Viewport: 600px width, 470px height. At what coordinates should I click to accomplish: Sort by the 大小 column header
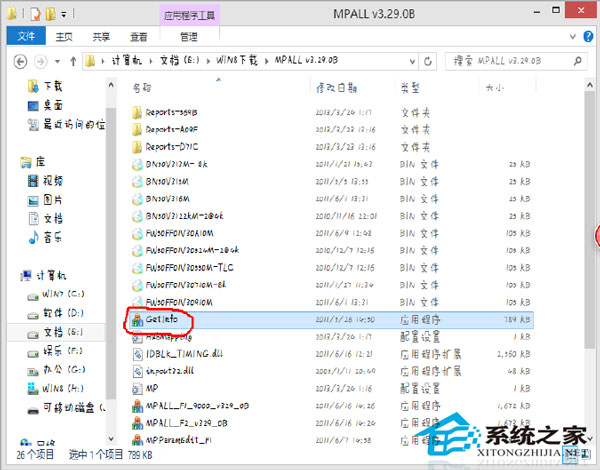[x=495, y=88]
